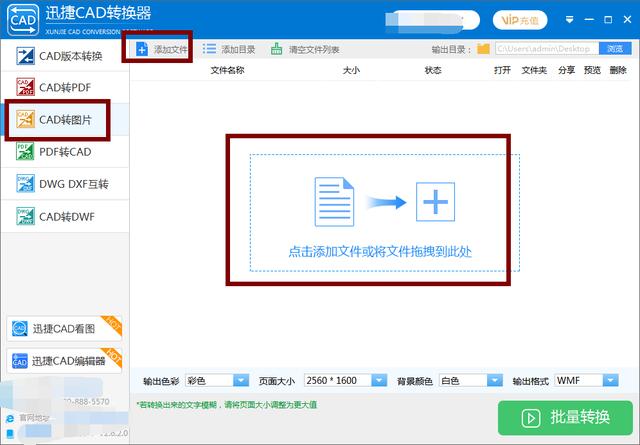The width and height of the screenshot is (640, 445).
Task: Click the CAD转DWF sidebar icon
Action: 25,216
